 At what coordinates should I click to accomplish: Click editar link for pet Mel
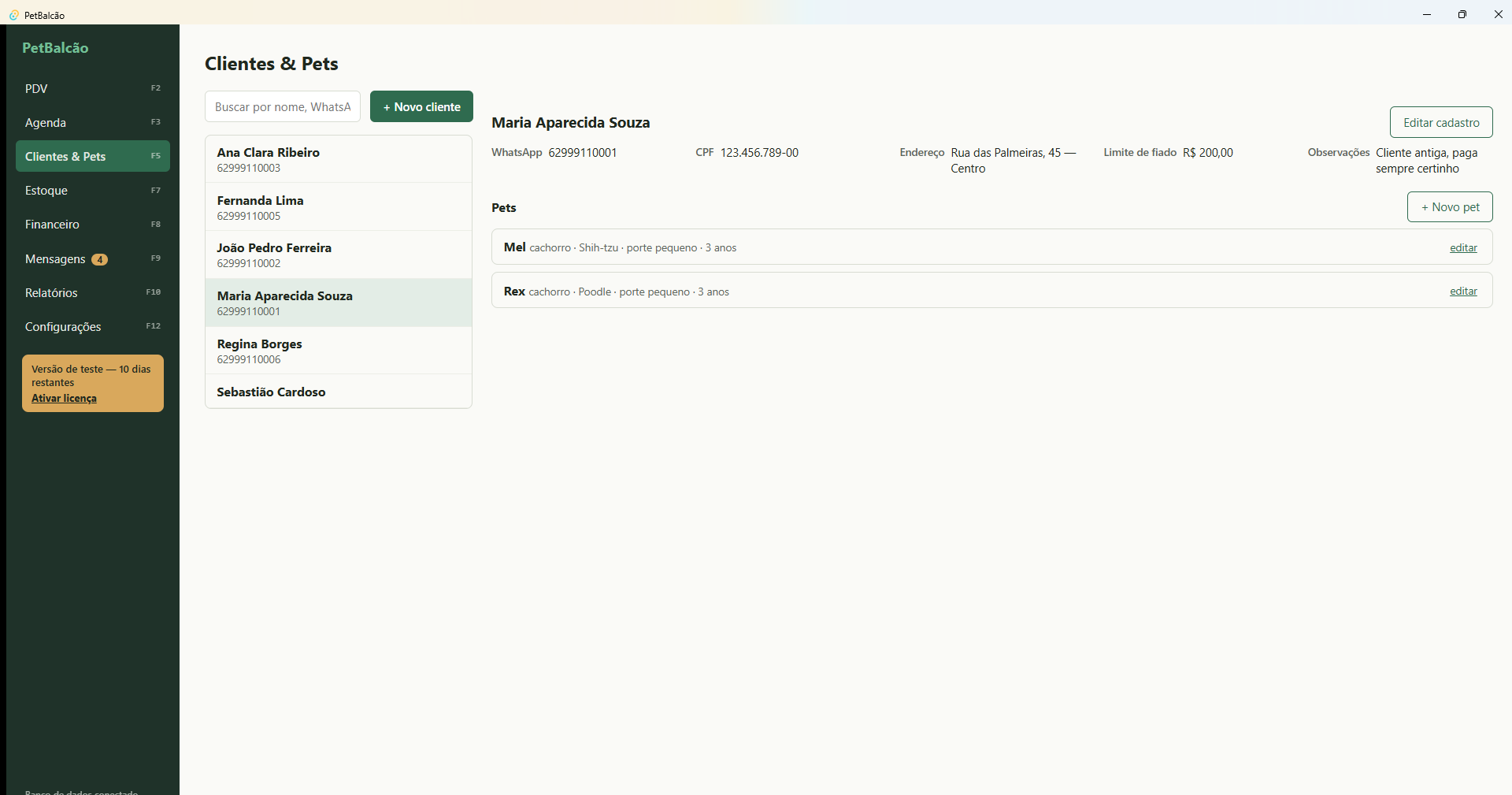(x=1463, y=247)
